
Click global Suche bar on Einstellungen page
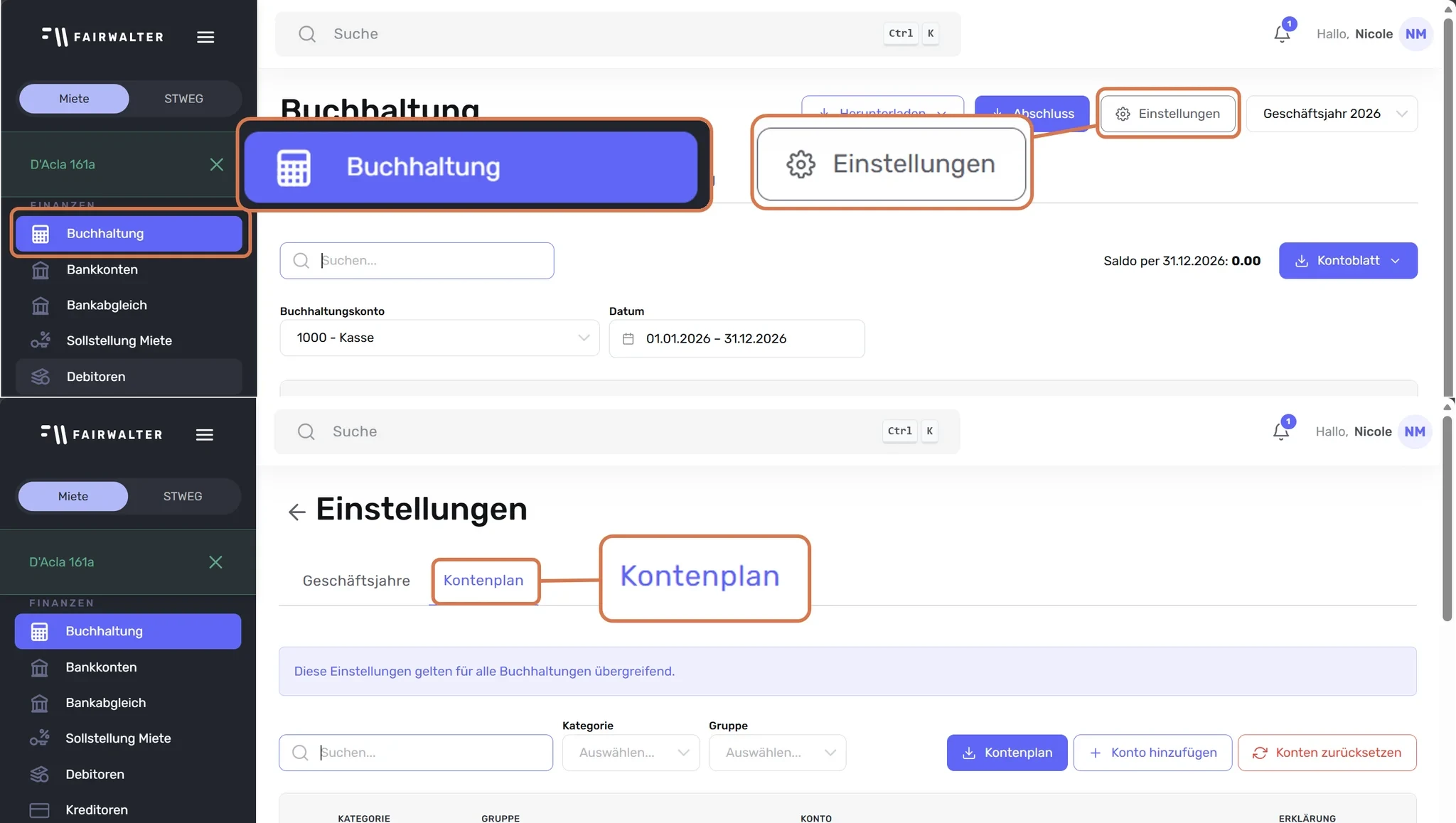617,431
